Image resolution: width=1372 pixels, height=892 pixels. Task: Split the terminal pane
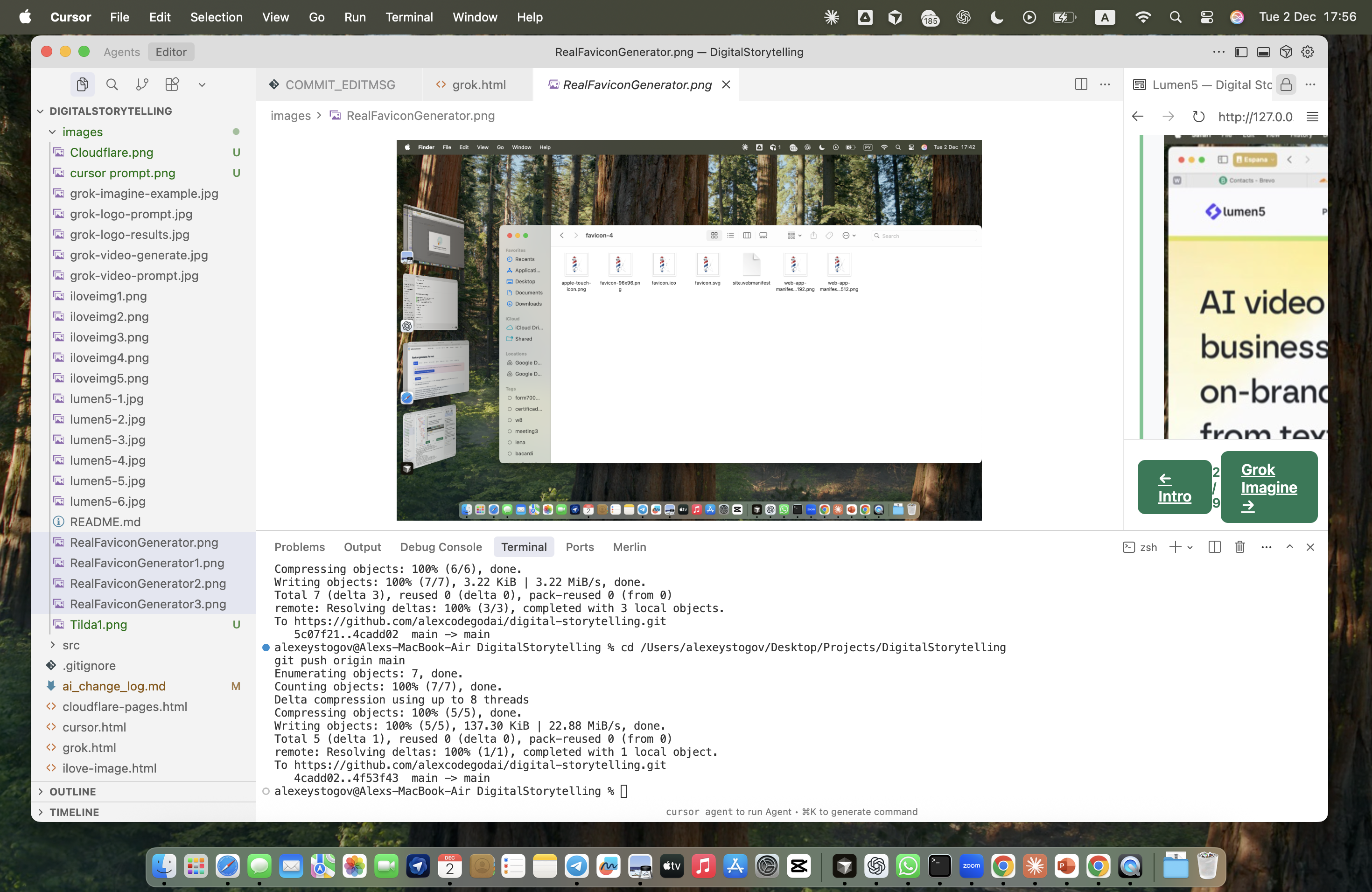point(1214,547)
